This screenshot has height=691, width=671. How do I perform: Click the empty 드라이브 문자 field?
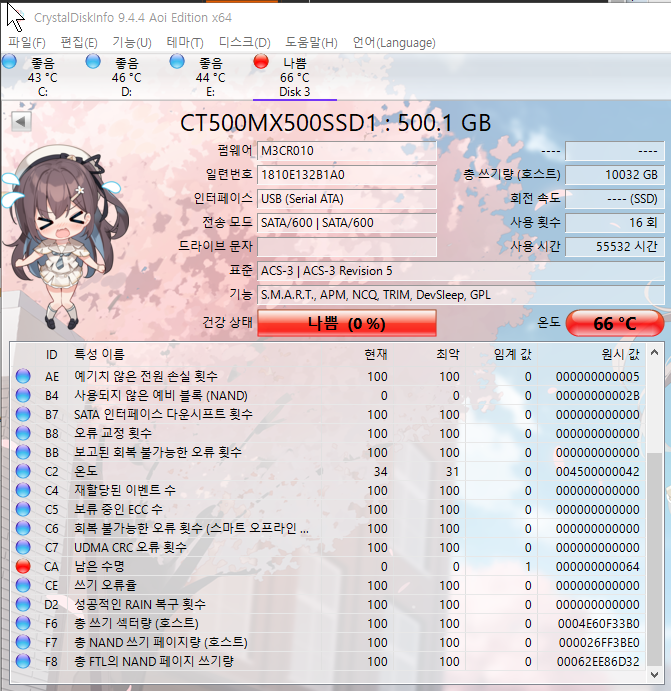347,247
